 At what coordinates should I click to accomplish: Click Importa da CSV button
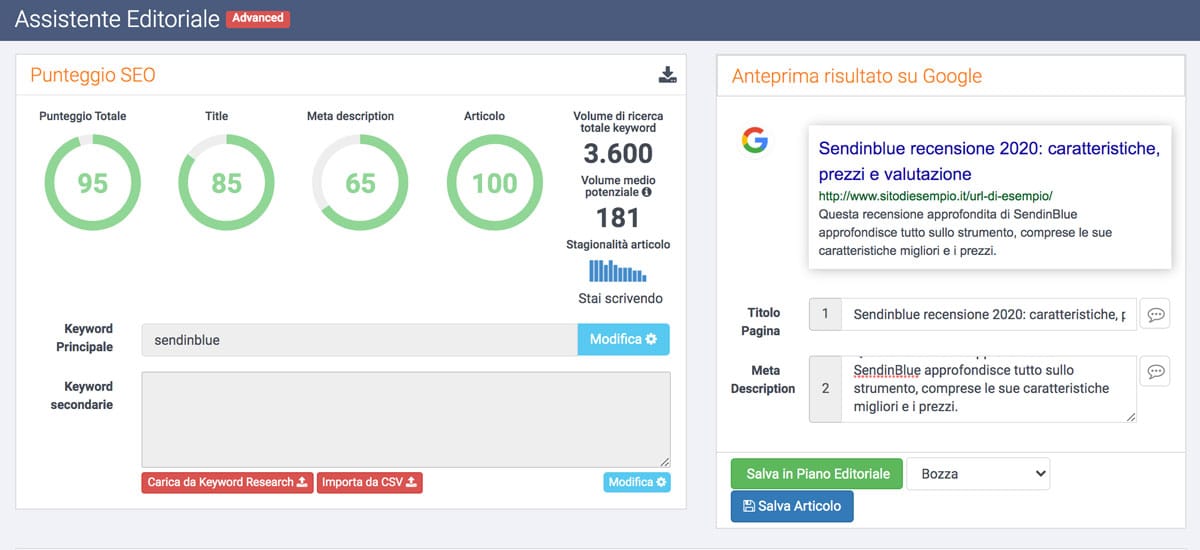point(370,482)
